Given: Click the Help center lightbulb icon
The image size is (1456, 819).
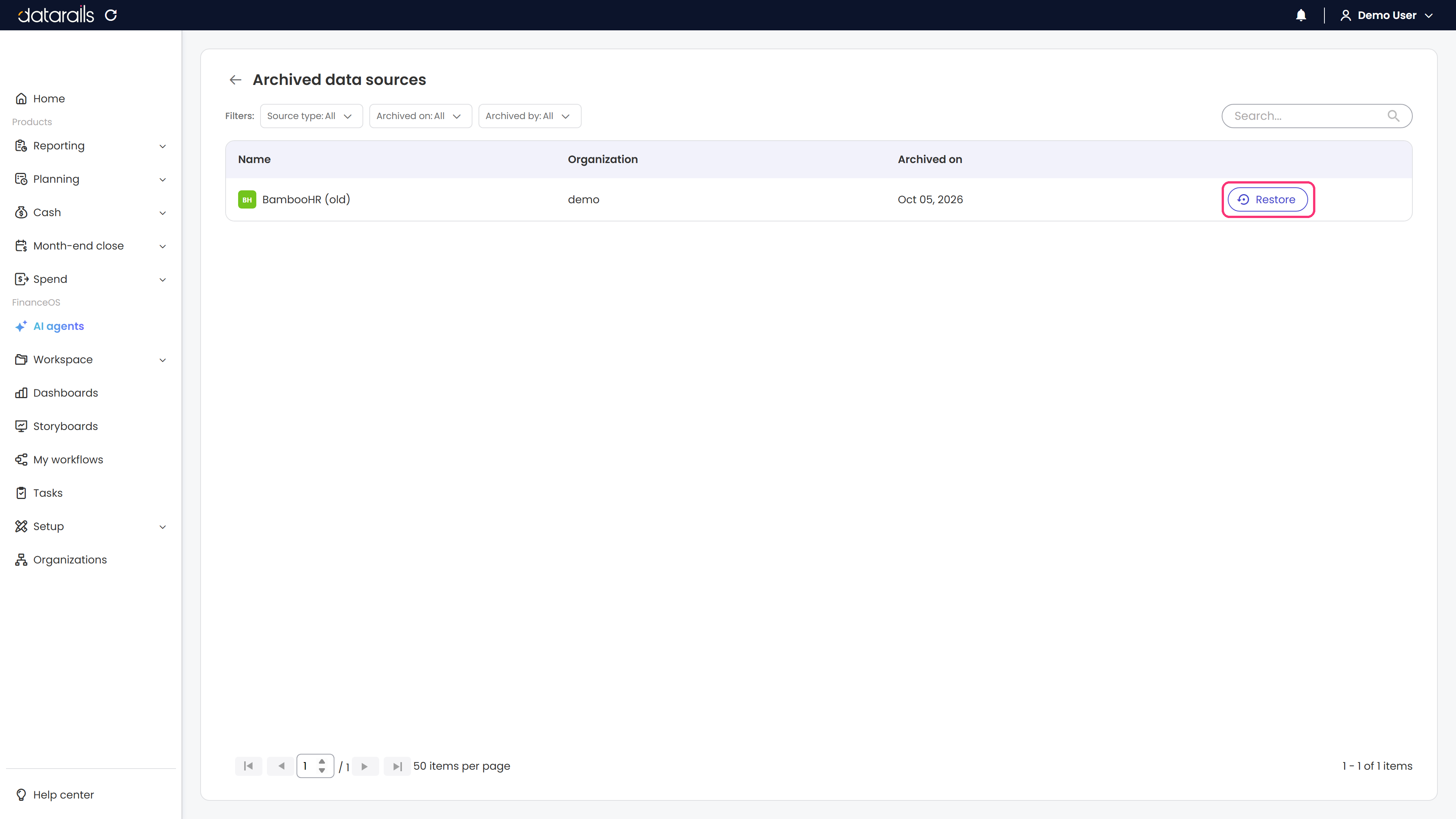Looking at the screenshot, I should pos(21,795).
